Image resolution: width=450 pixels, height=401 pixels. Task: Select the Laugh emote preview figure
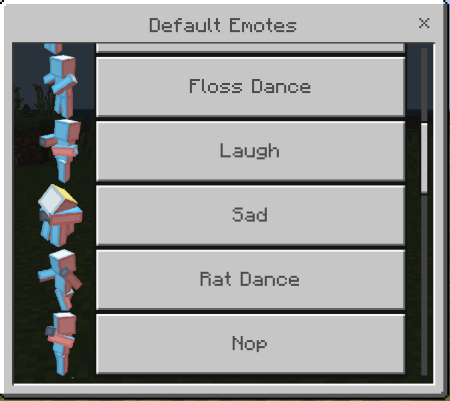(61, 151)
